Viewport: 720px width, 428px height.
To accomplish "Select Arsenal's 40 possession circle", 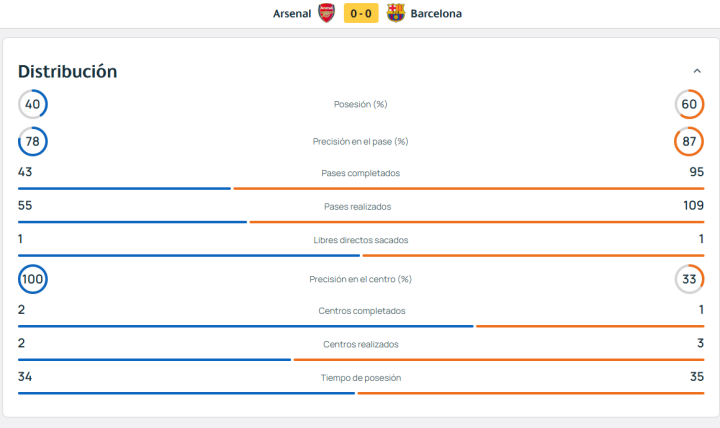I will coord(33,104).
